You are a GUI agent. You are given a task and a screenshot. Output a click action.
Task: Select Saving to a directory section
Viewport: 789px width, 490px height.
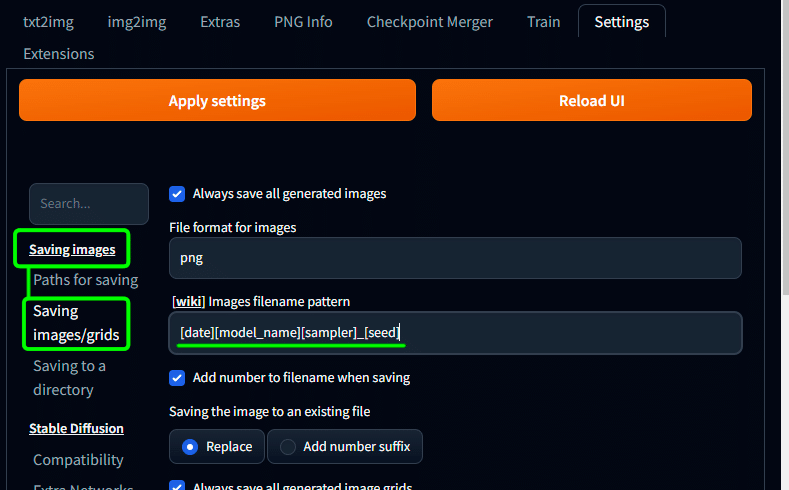69,378
